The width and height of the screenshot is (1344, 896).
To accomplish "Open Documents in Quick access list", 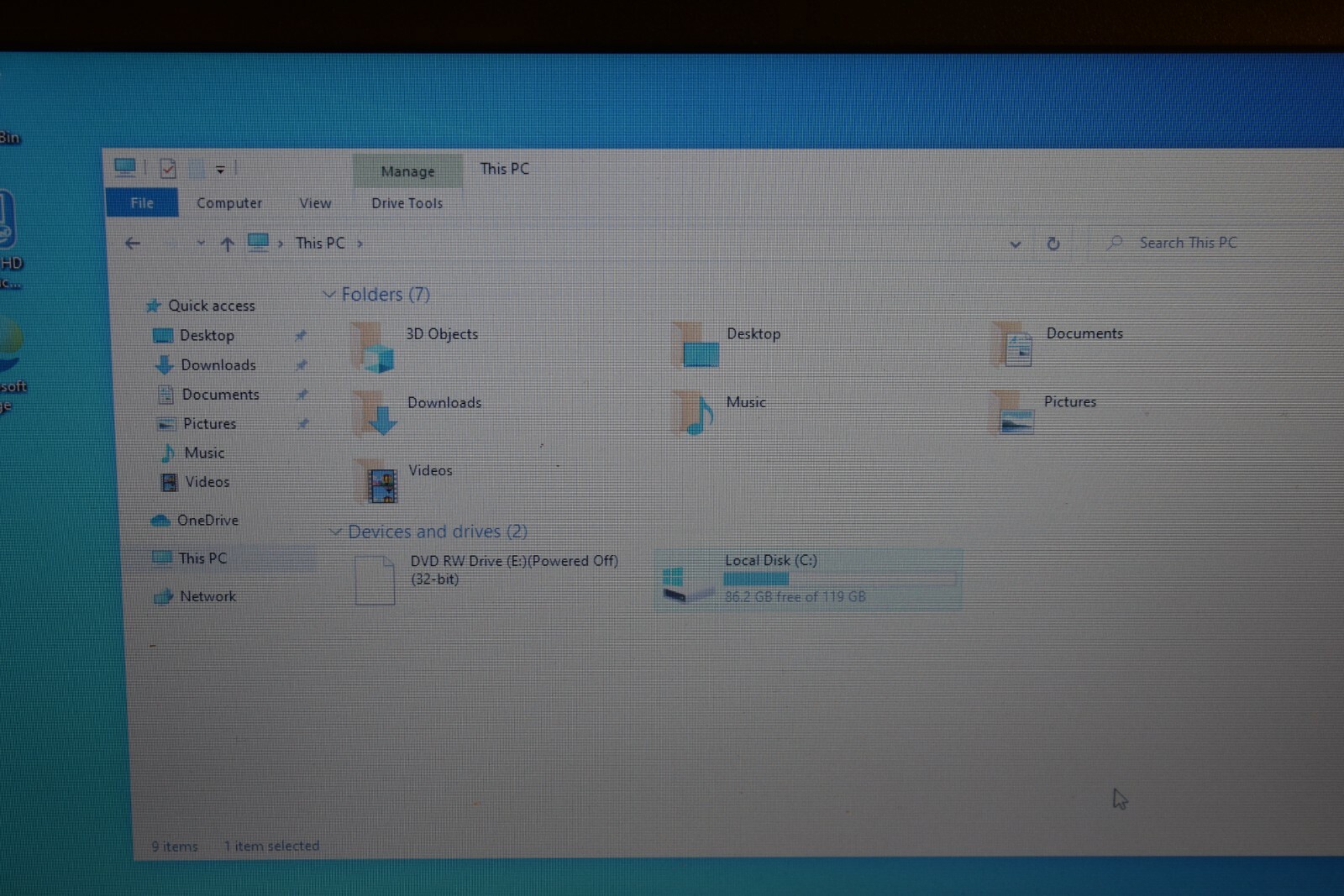I will [220, 394].
